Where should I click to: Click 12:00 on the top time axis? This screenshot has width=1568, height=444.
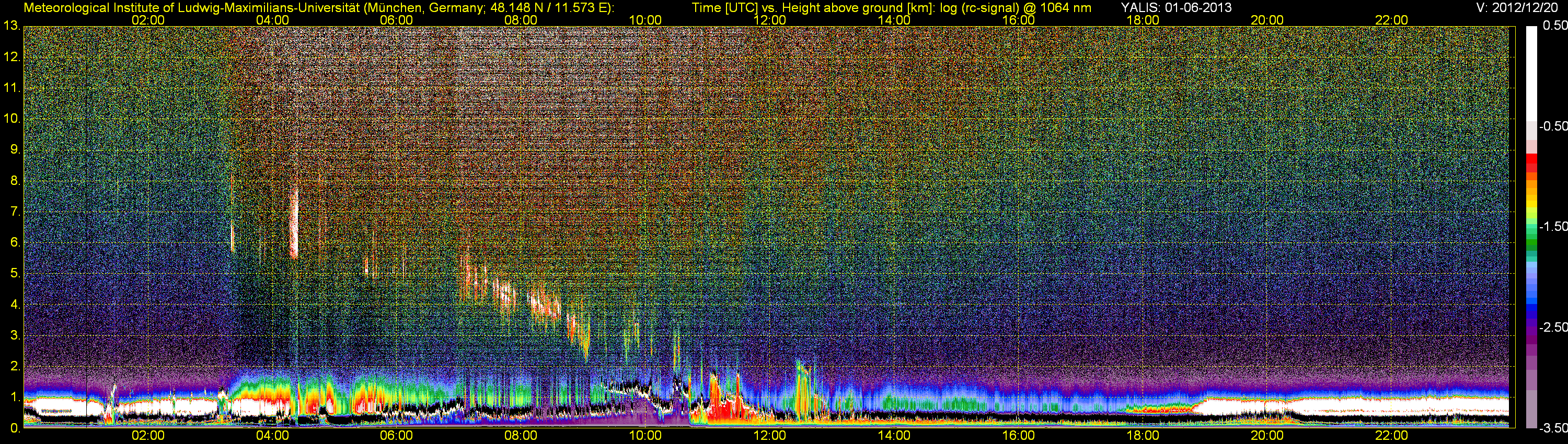tap(769, 20)
